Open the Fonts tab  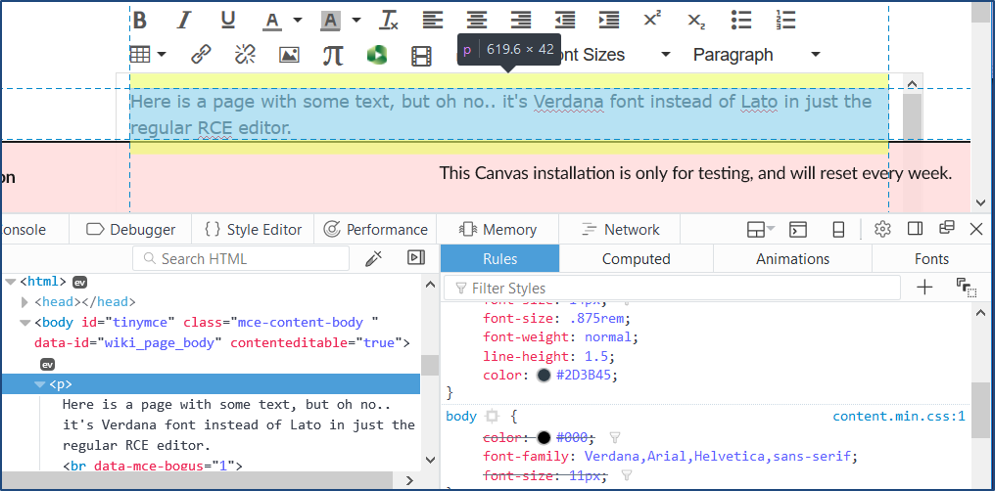click(x=932, y=259)
